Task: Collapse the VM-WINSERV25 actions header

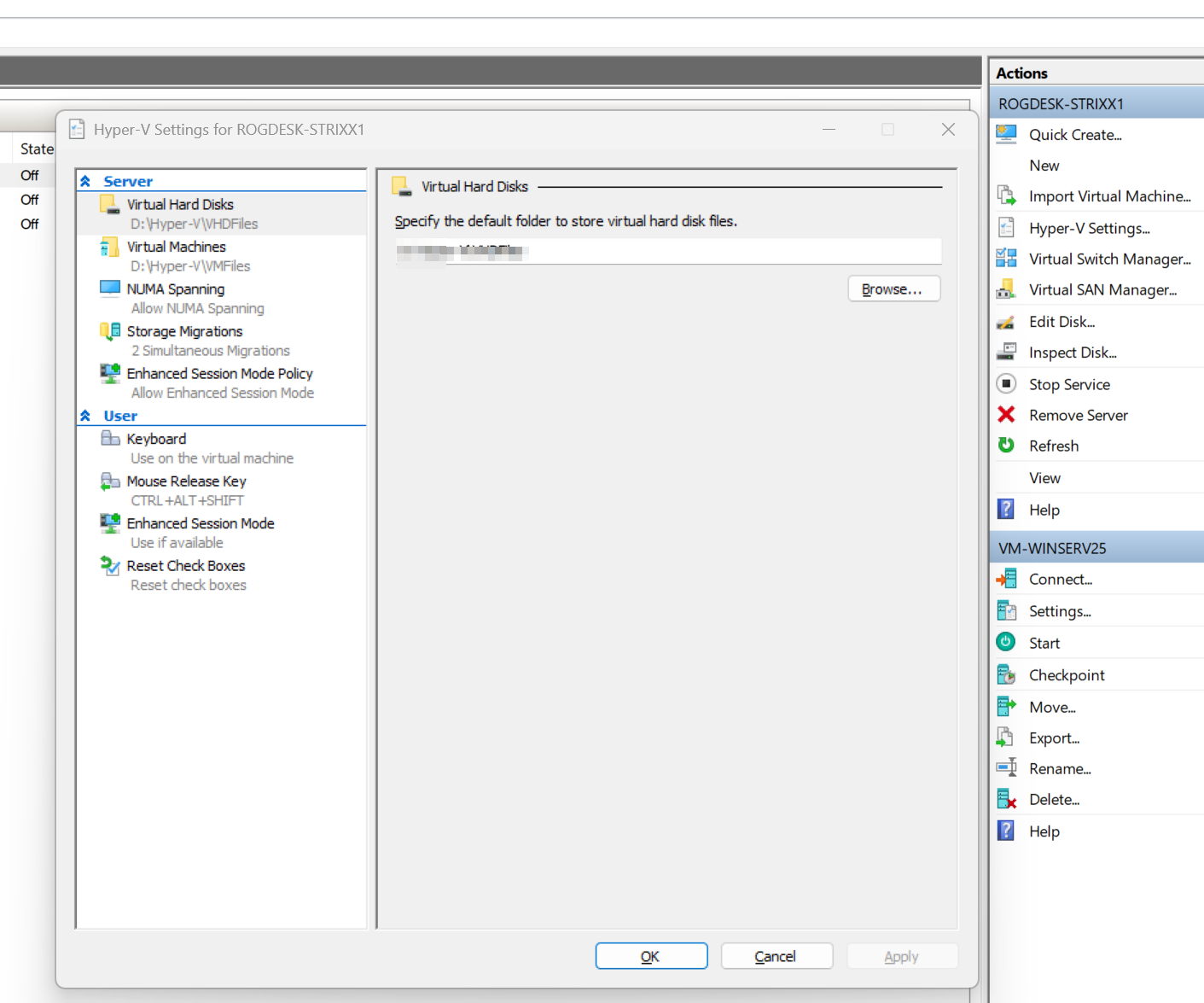Action: [1097, 547]
